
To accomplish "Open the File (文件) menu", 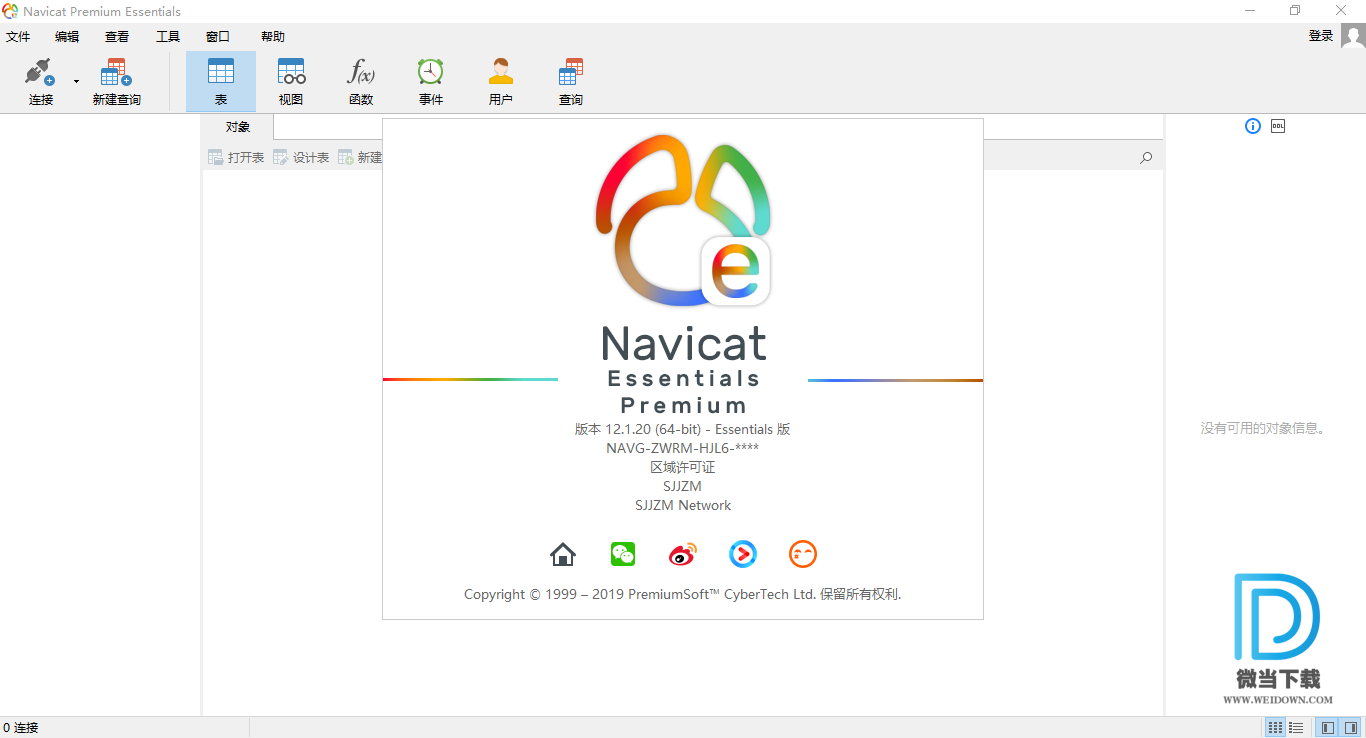I will [18, 36].
